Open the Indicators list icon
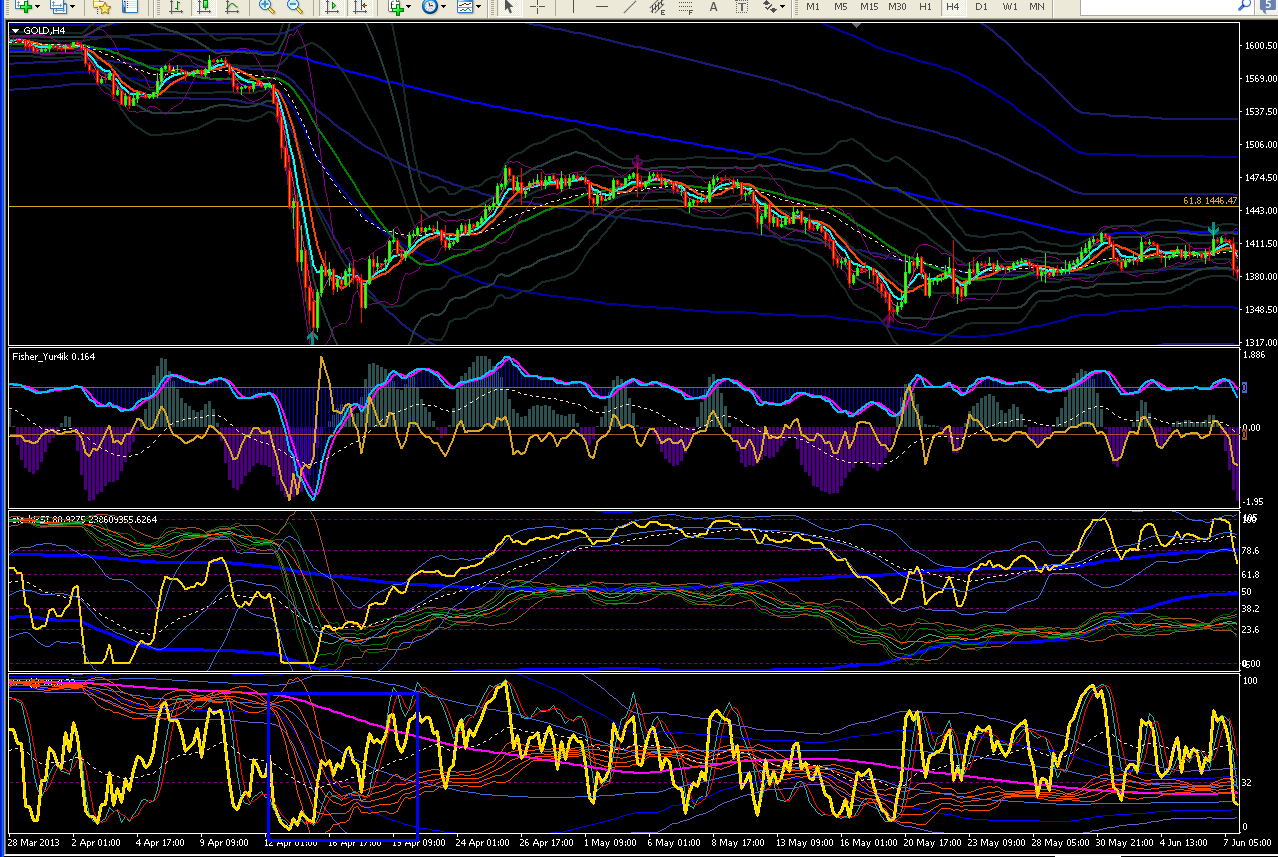1278x857 pixels. [396, 7]
